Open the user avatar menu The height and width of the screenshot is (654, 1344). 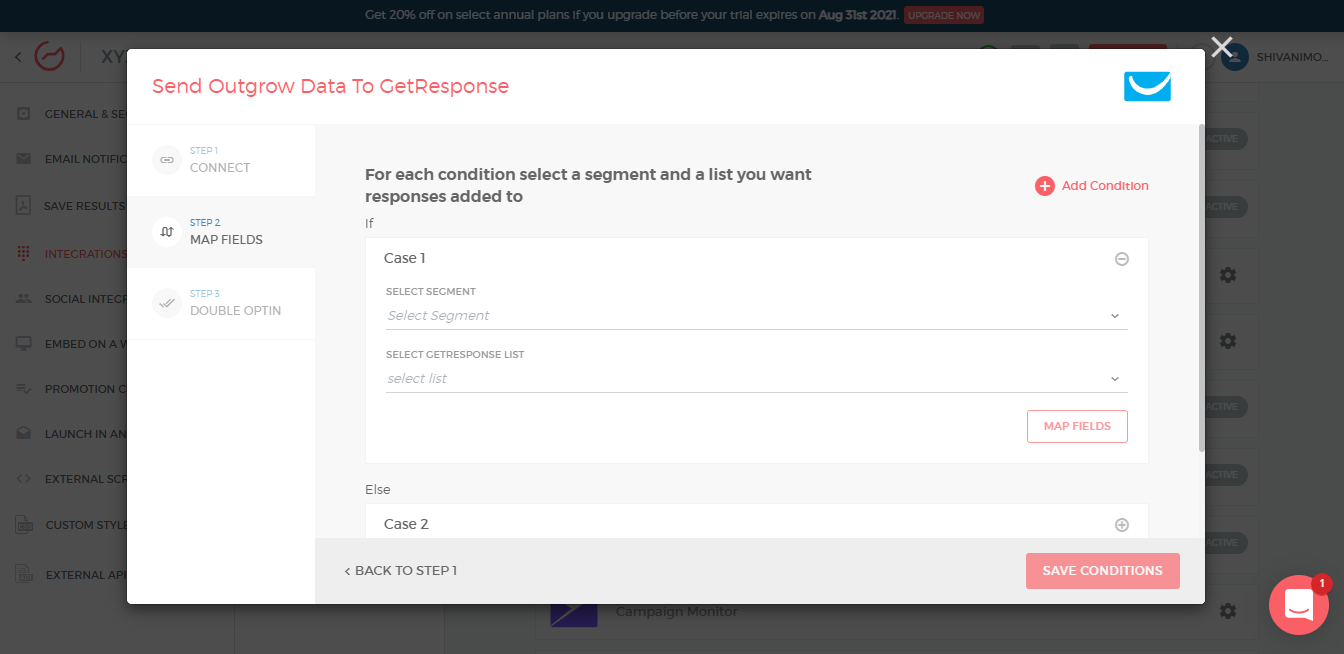(x=1234, y=56)
